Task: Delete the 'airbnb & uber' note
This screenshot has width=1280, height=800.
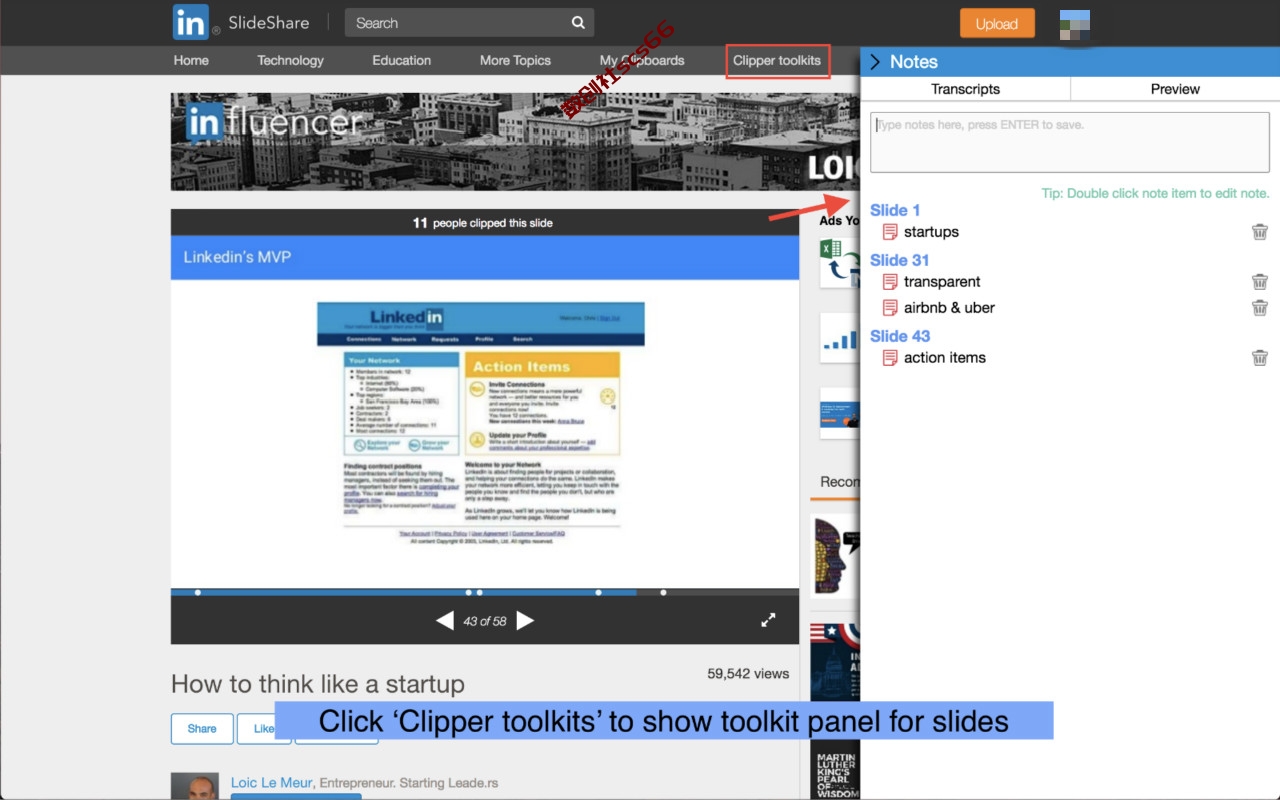Action: [1260, 308]
